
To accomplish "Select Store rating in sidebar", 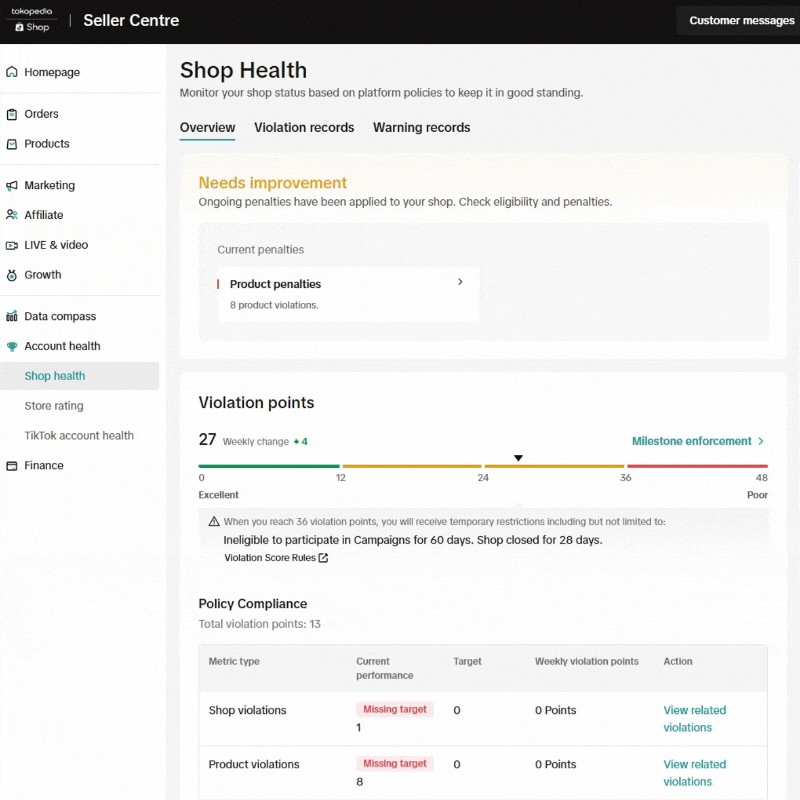I will point(54,406).
